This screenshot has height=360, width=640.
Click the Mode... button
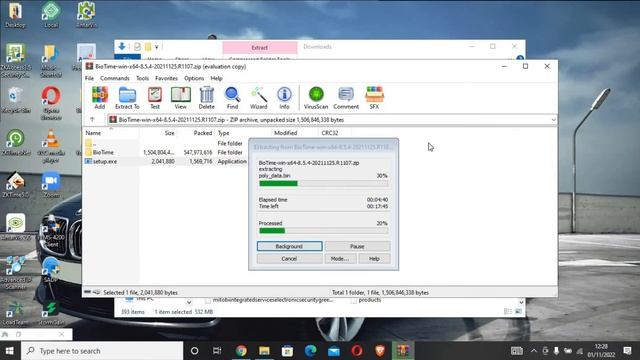point(340,258)
